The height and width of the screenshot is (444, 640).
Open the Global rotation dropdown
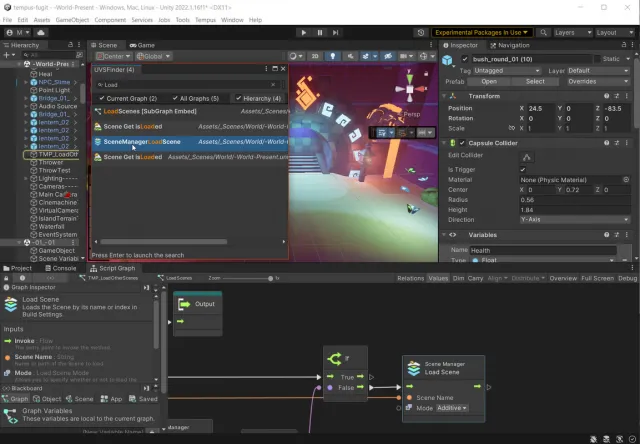point(153,56)
